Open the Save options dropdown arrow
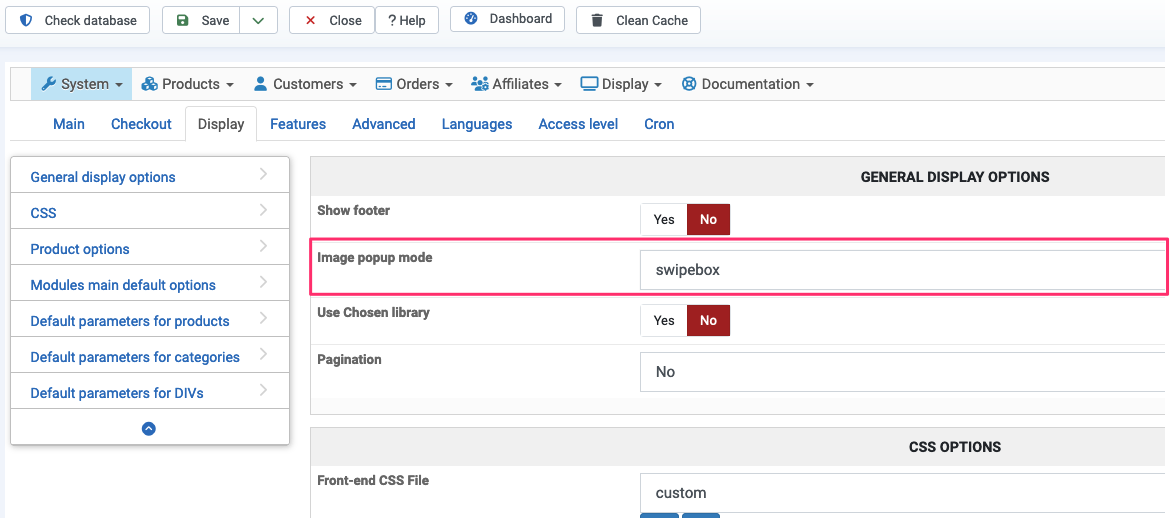 [258, 20]
